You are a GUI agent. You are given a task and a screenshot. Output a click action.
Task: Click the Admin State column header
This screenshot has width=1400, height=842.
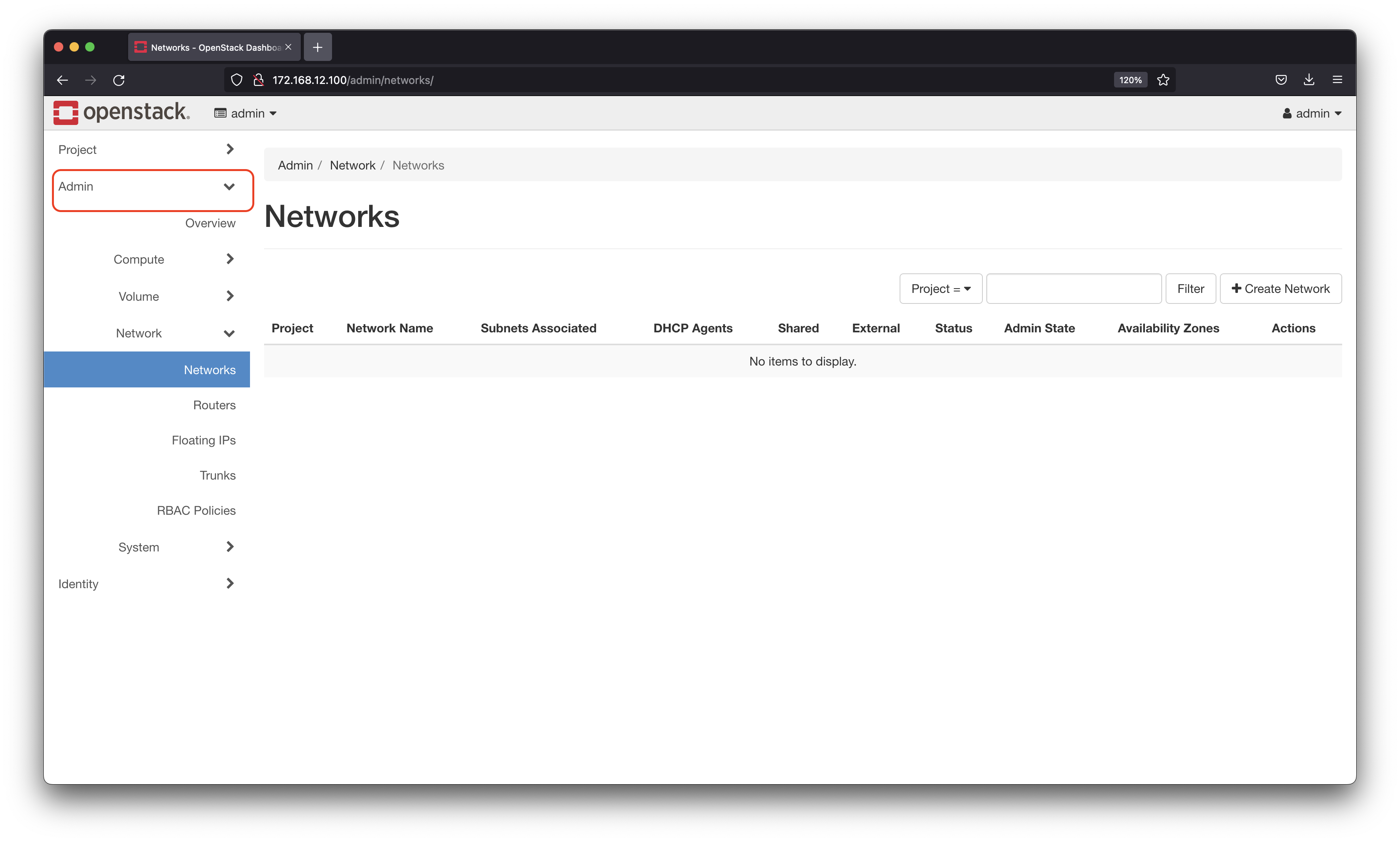[1039, 328]
